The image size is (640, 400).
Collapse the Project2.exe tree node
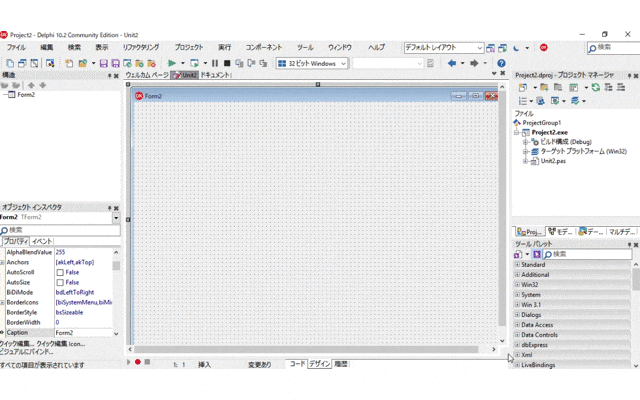517,132
